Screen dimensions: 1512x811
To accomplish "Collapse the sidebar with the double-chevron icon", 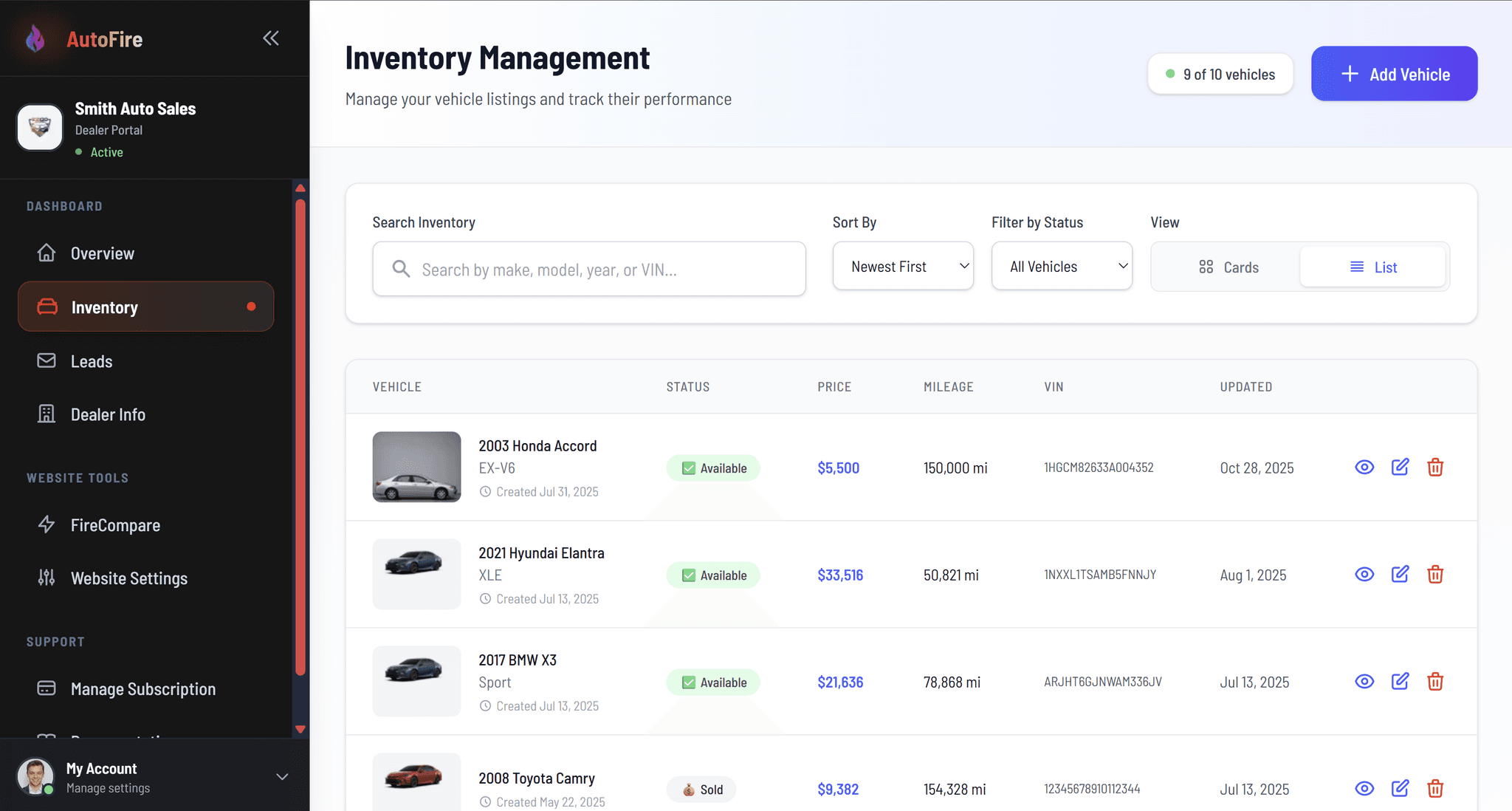I will point(270,38).
